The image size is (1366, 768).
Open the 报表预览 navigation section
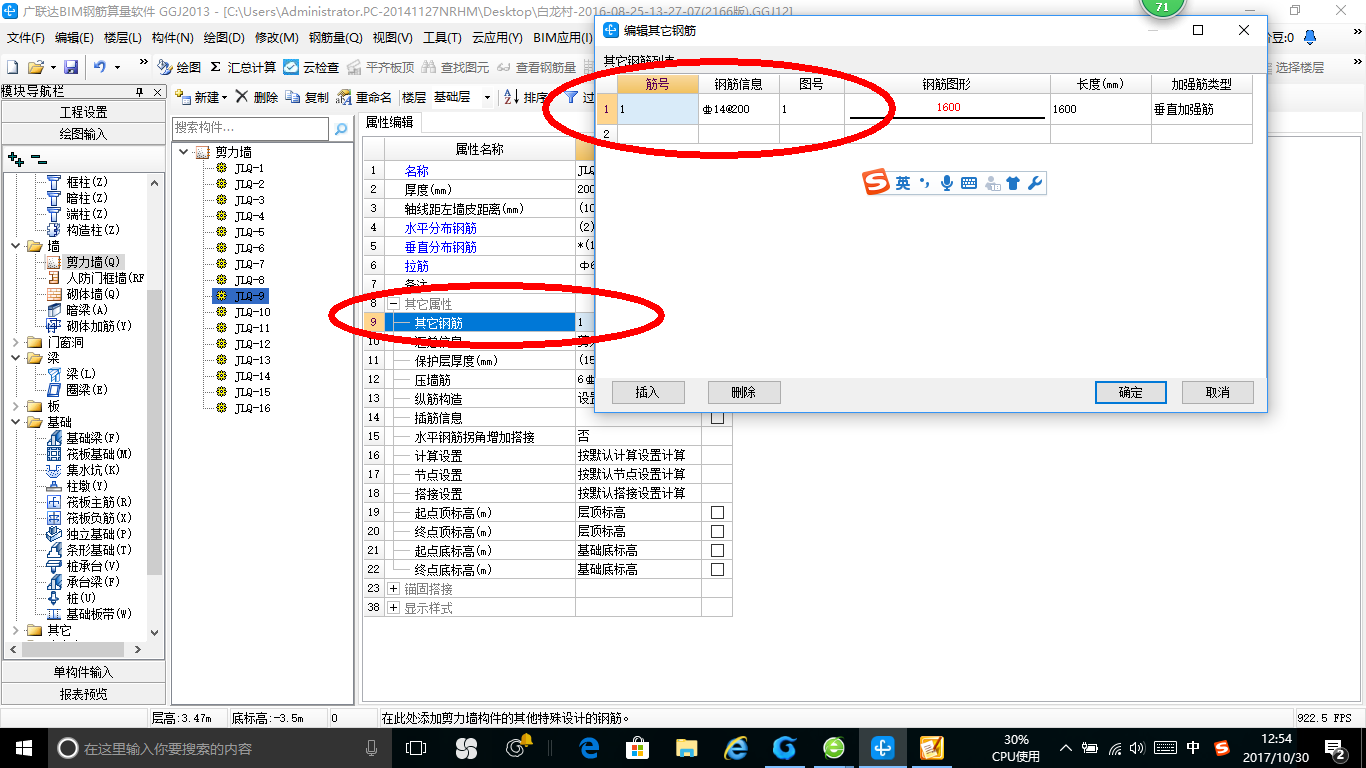(84, 693)
